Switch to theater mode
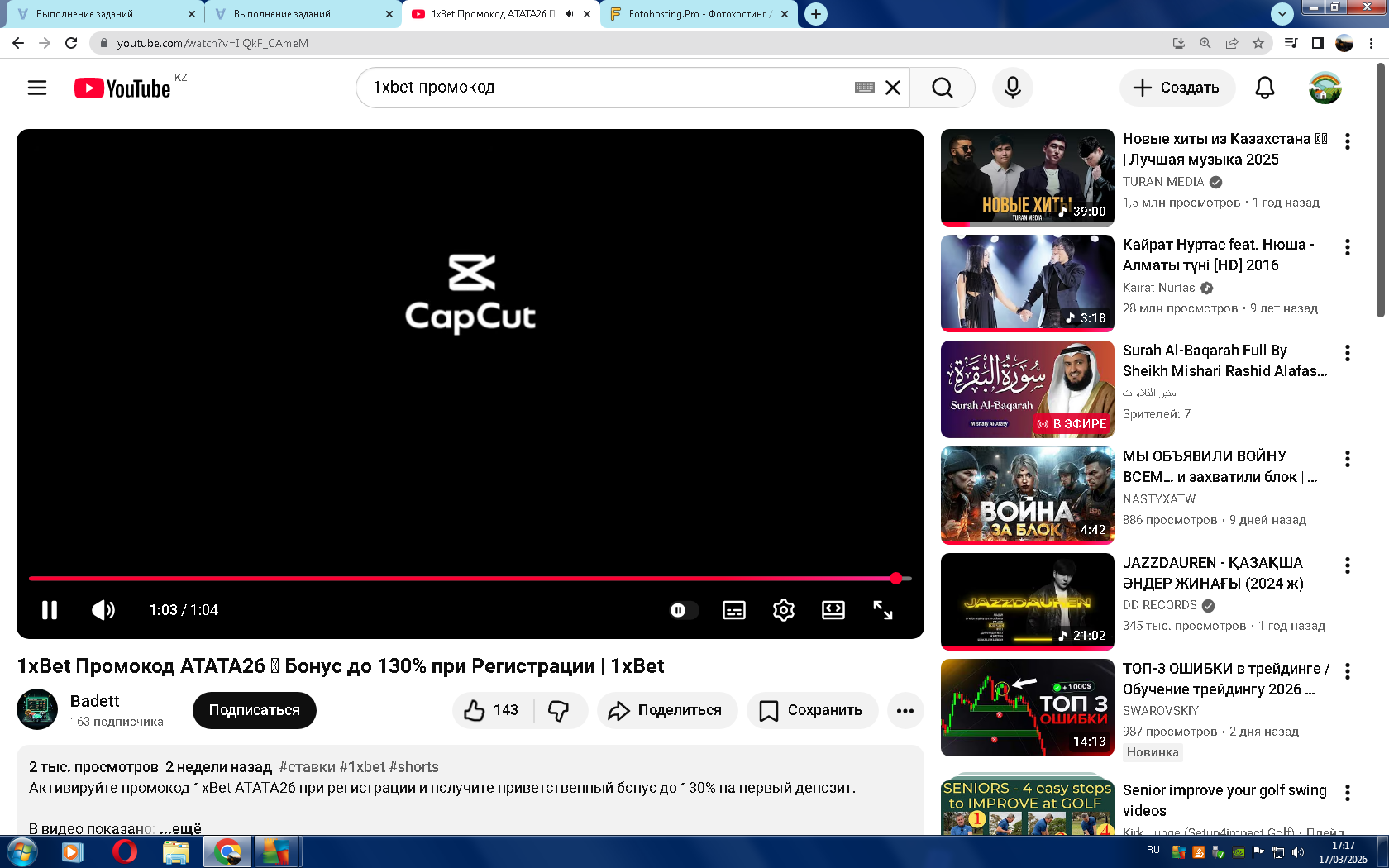Image resolution: width=1389 pixels, height=868 pixels. [x=833, y=610]
